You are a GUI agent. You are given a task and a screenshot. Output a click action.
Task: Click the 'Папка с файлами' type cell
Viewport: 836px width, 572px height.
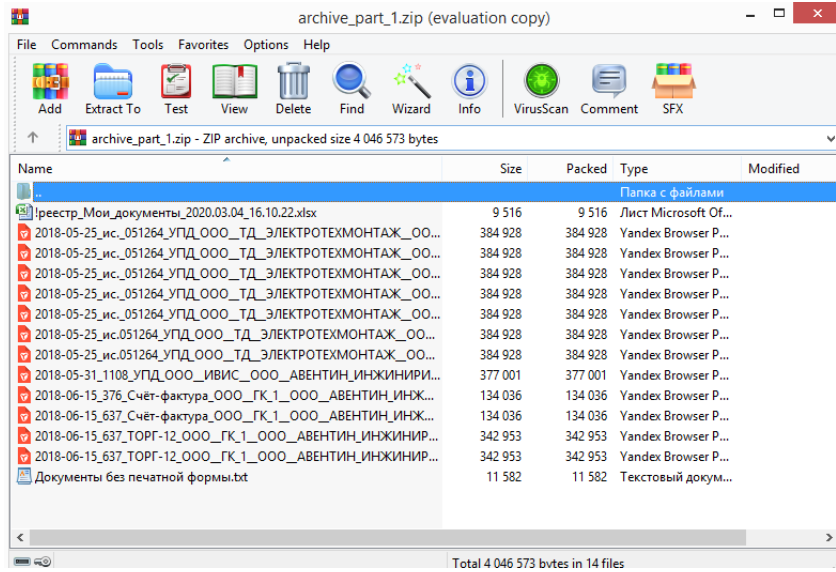coord(671,192)
